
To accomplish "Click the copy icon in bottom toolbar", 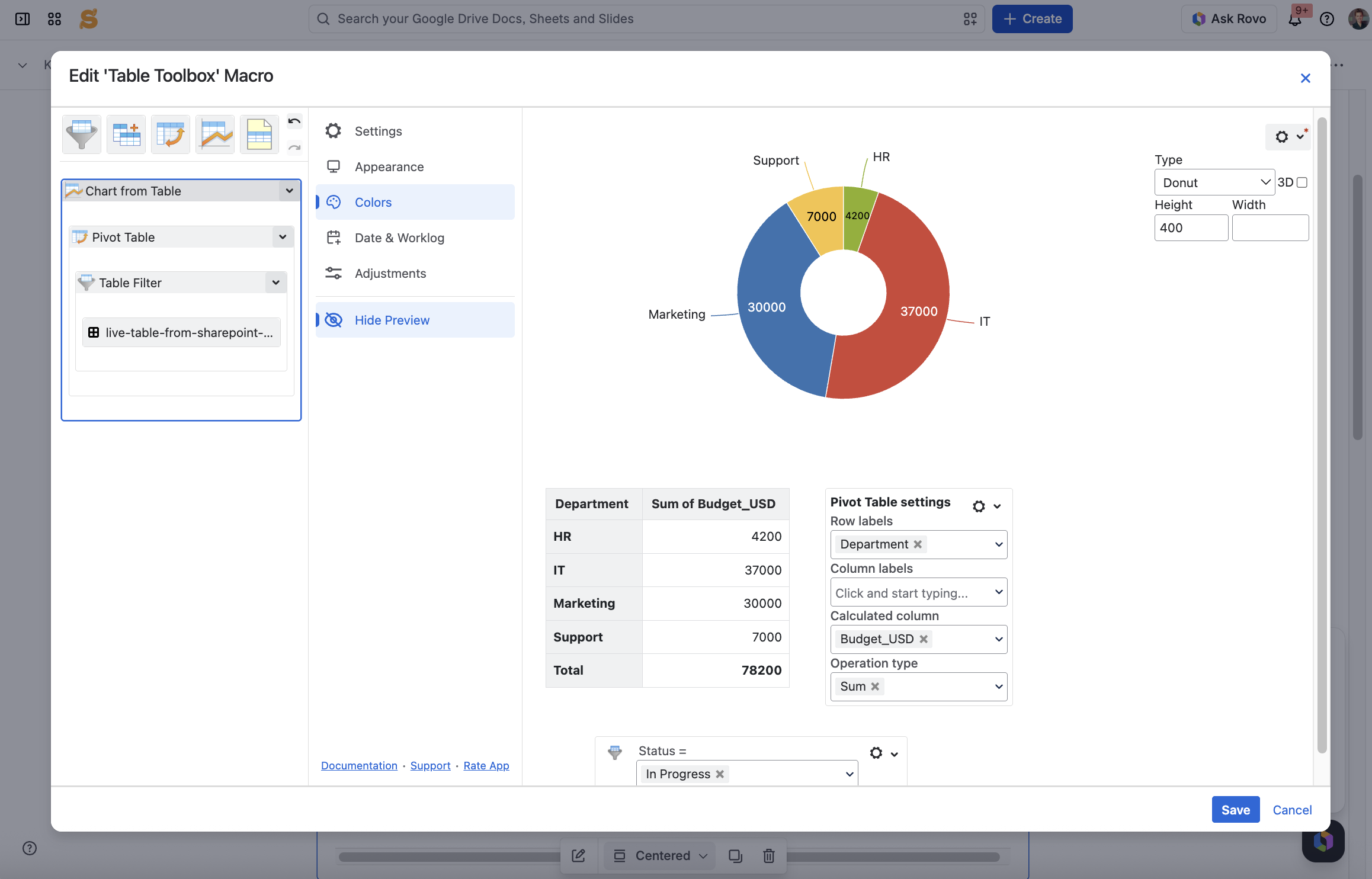I will [x=735, y=855].
